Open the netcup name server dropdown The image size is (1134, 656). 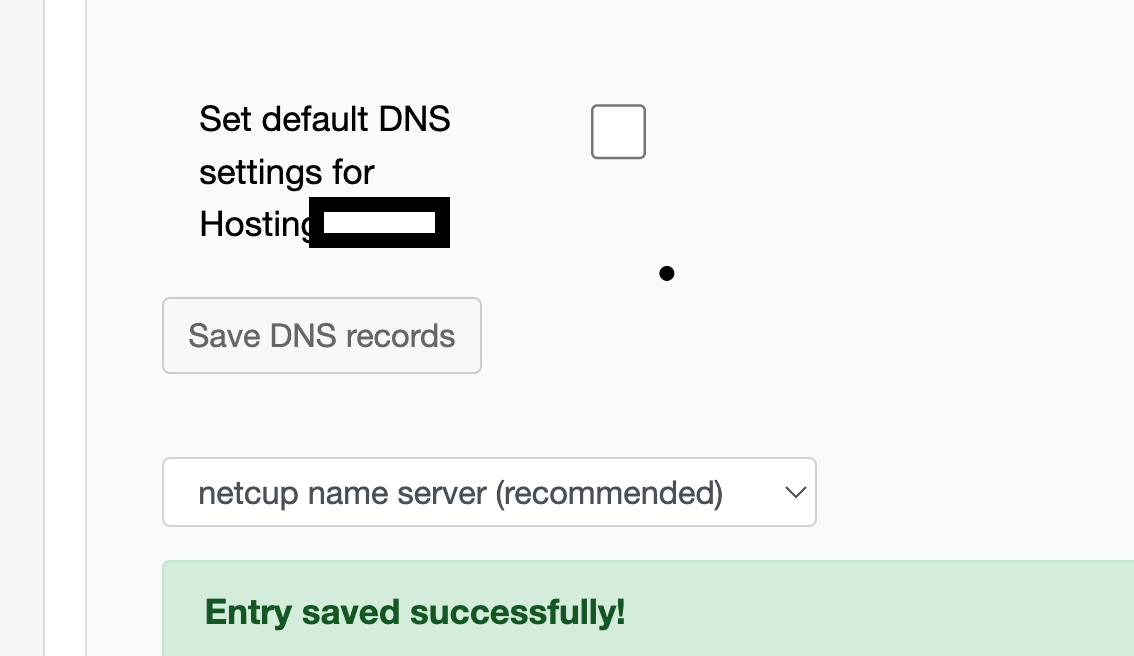tap(490, 492)
